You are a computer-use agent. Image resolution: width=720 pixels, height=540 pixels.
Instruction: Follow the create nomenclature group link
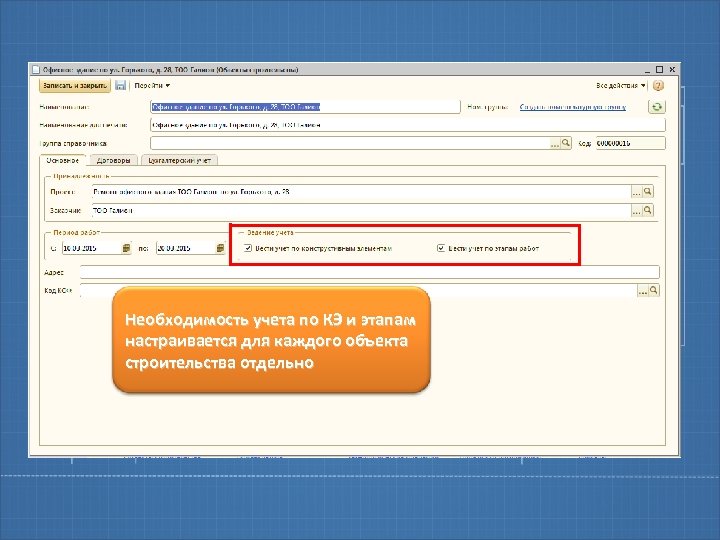tap(573, 107)
